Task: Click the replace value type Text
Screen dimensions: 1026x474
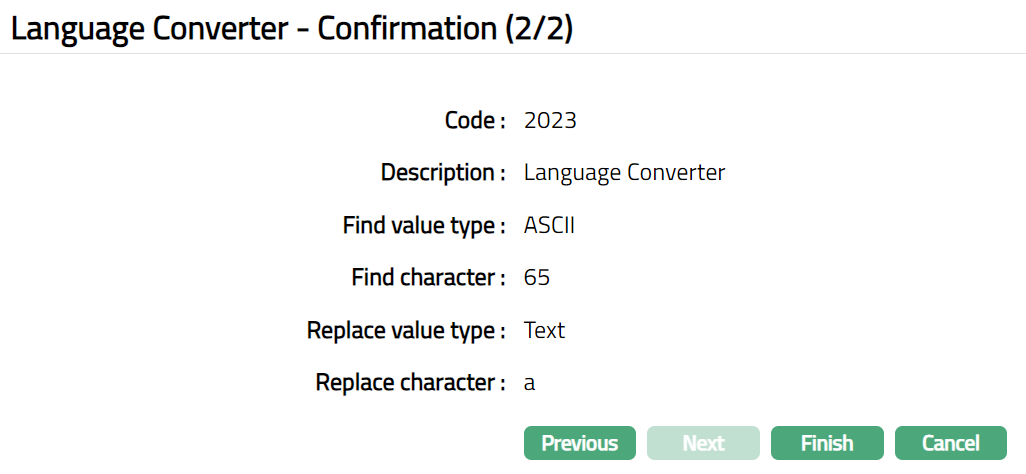Action: click(544, 330)
